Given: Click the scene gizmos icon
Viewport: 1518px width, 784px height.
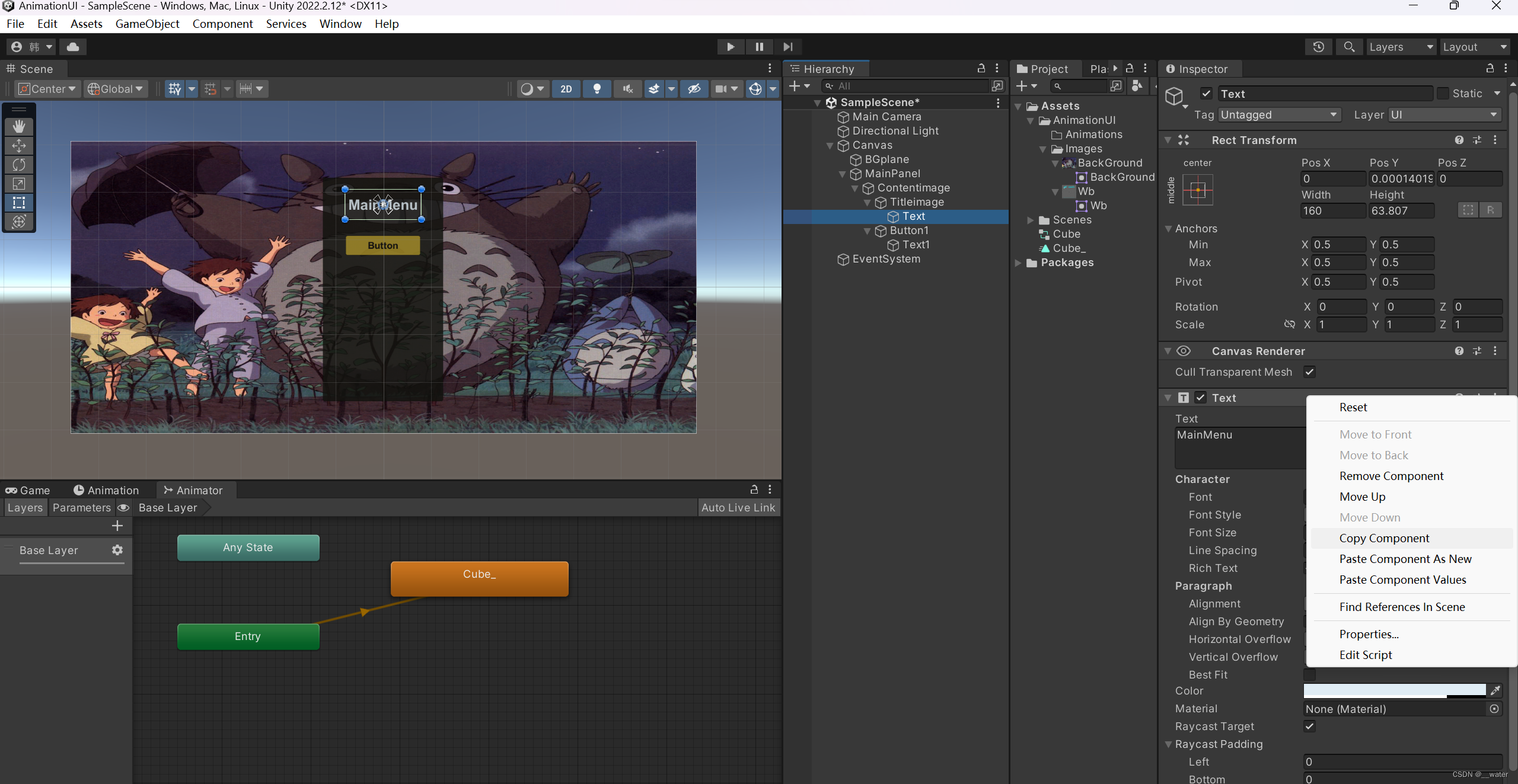Looking at the screenshot, I should [x=755, y=89].
